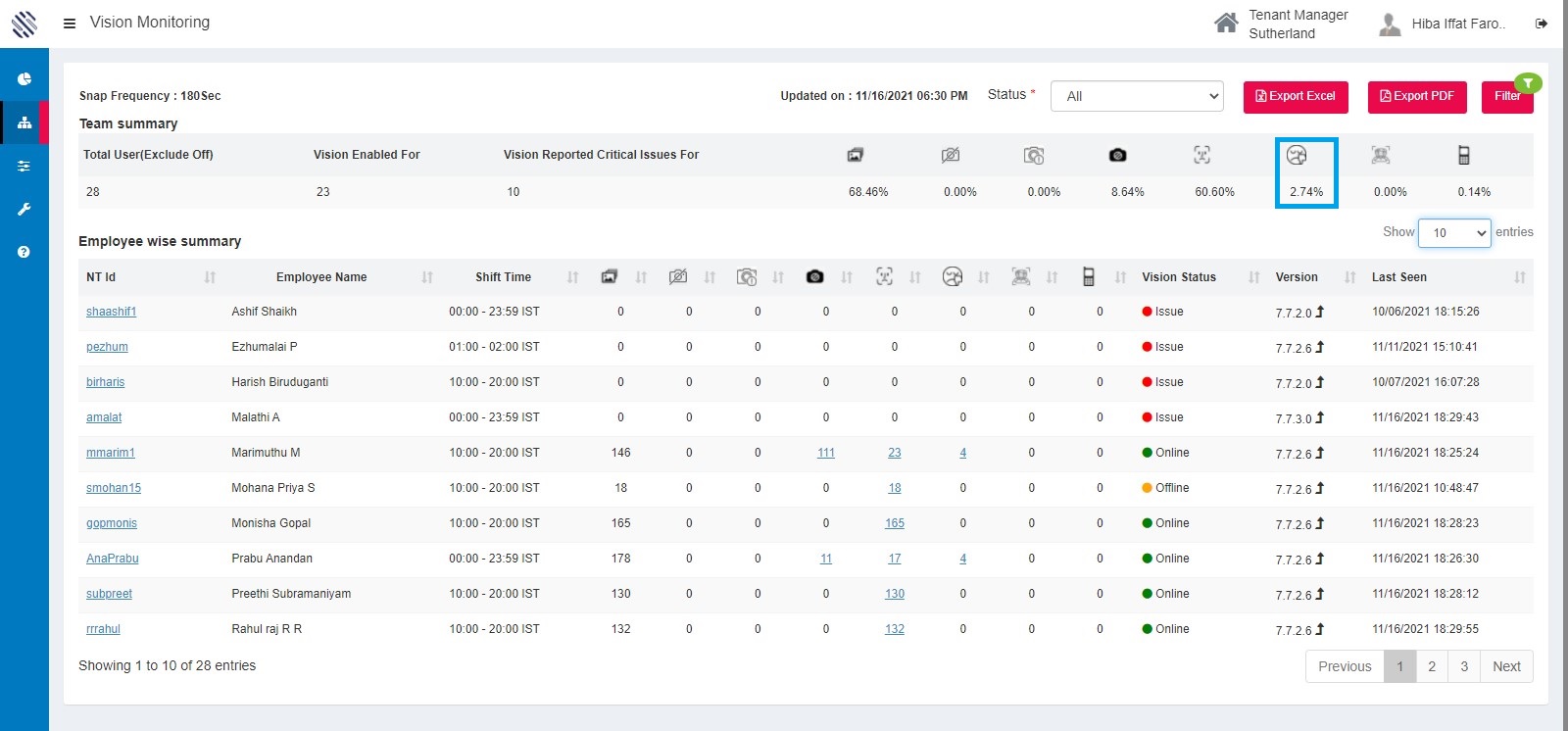Click the Export PDF button
Screen dimensions: 1568x731
pos(1417,96)
